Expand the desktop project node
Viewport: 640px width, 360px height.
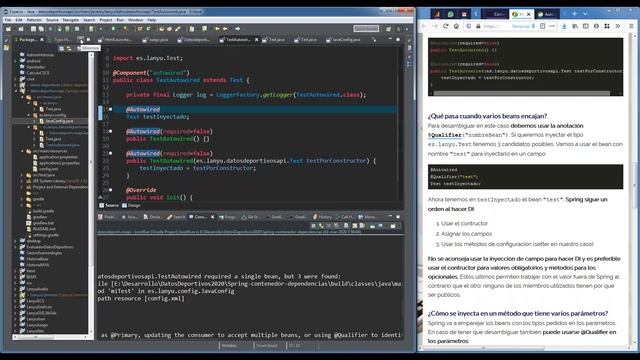pos(16,241)
